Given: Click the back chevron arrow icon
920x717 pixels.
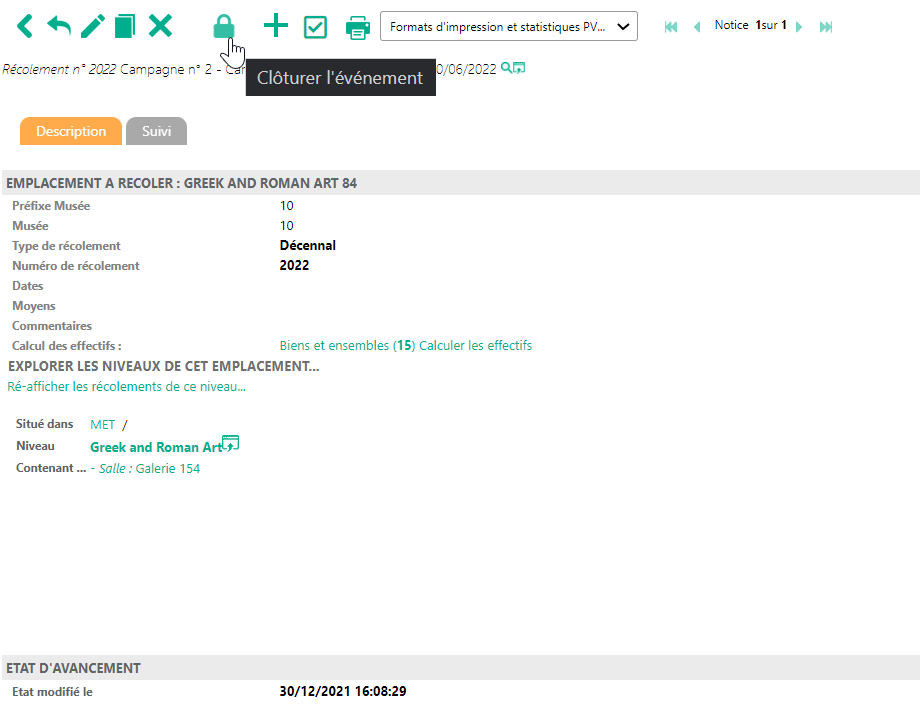Looking at the screenshot, I should pos(25,26).
